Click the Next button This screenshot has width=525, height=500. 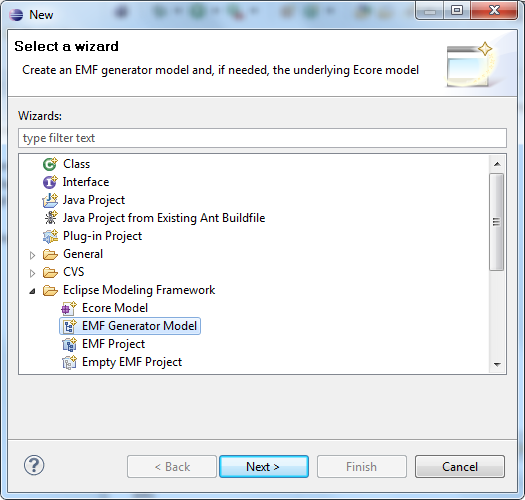pos(264,467)
